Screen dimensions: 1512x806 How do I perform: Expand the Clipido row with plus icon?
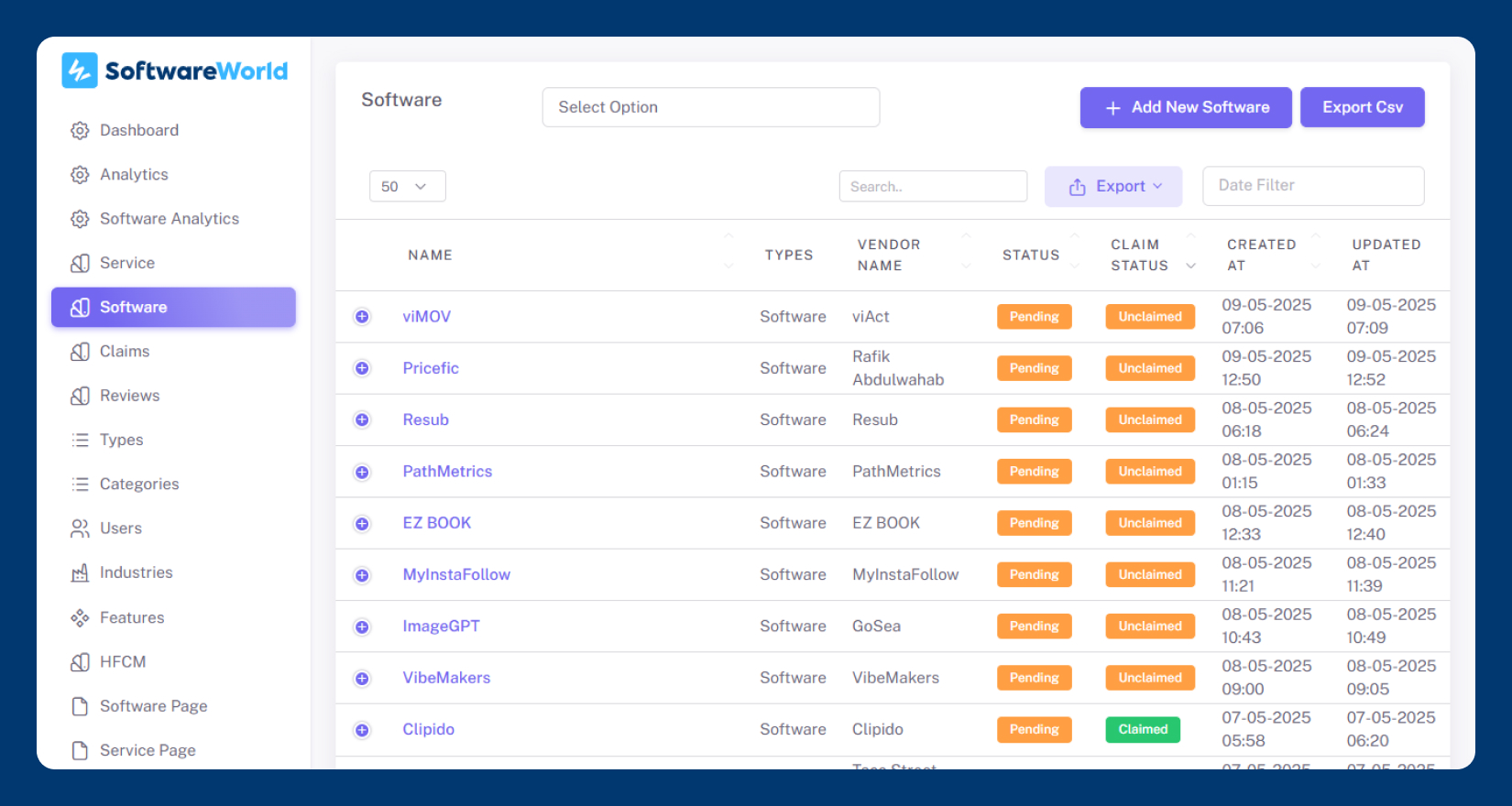(x=362, y=730)
